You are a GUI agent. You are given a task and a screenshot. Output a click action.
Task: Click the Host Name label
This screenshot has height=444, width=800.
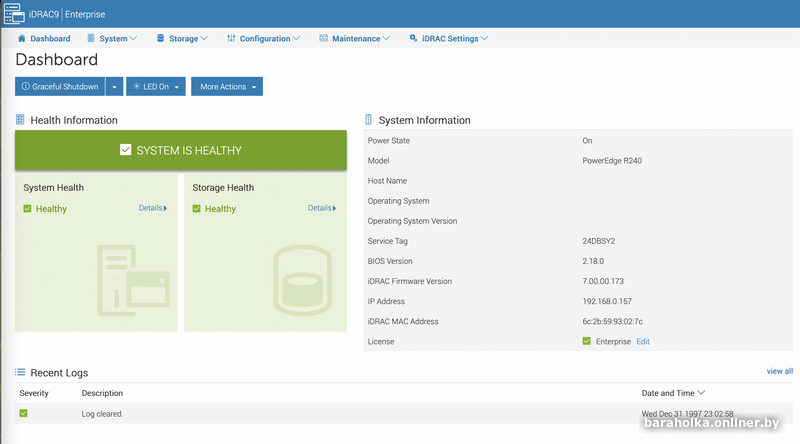click(387, 181)
